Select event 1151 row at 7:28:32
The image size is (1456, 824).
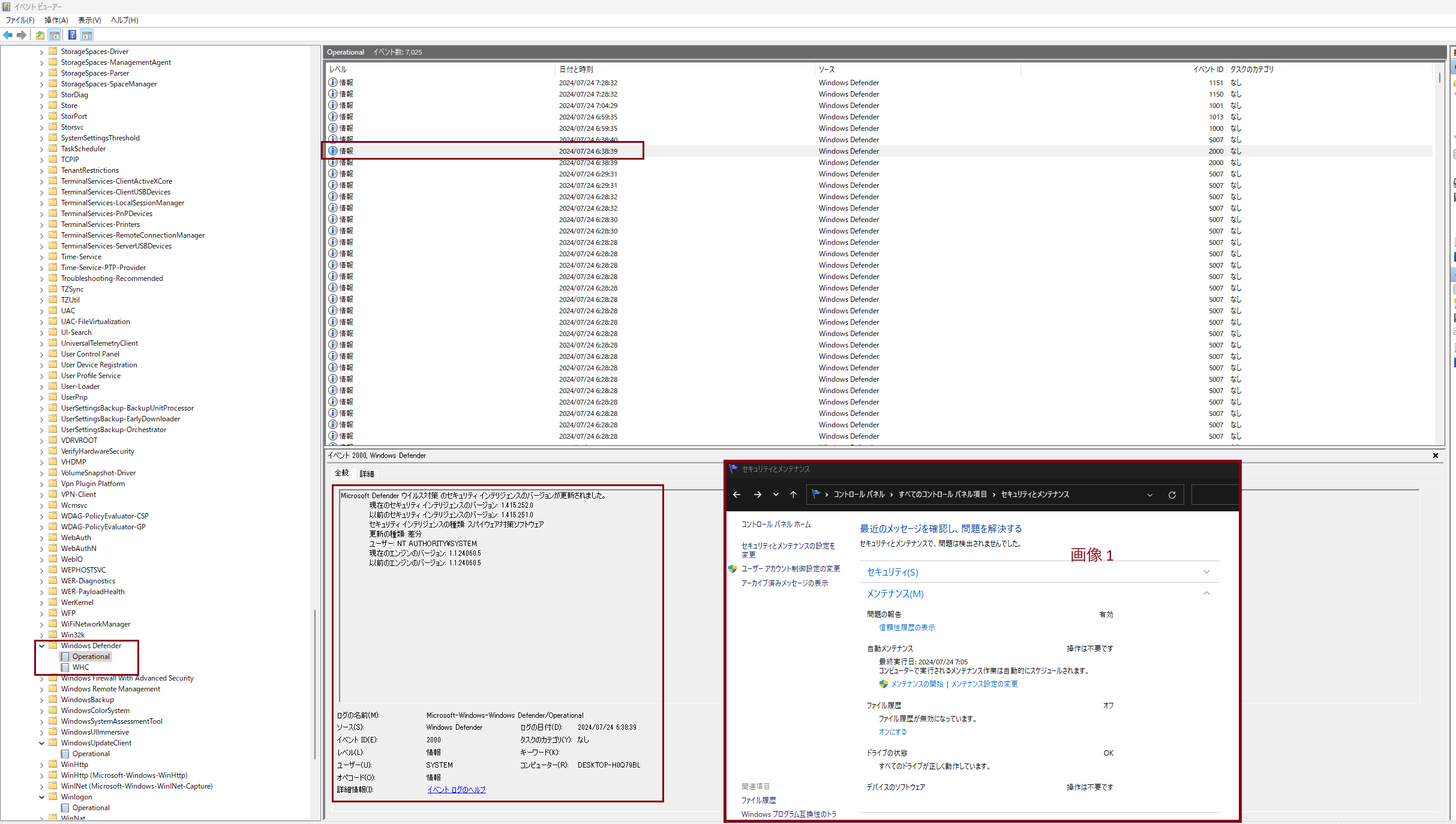tap(588, 83)
